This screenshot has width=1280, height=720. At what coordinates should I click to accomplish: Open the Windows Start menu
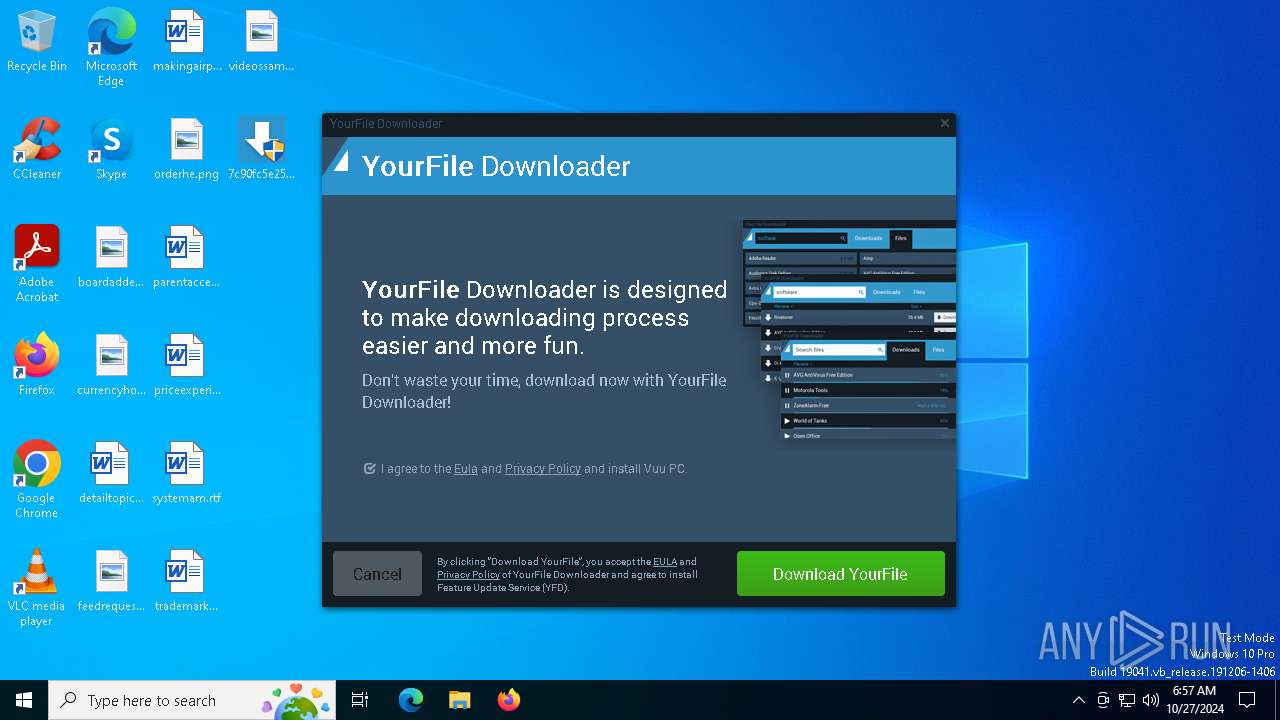pyautogui.click(x=24, y=700)
